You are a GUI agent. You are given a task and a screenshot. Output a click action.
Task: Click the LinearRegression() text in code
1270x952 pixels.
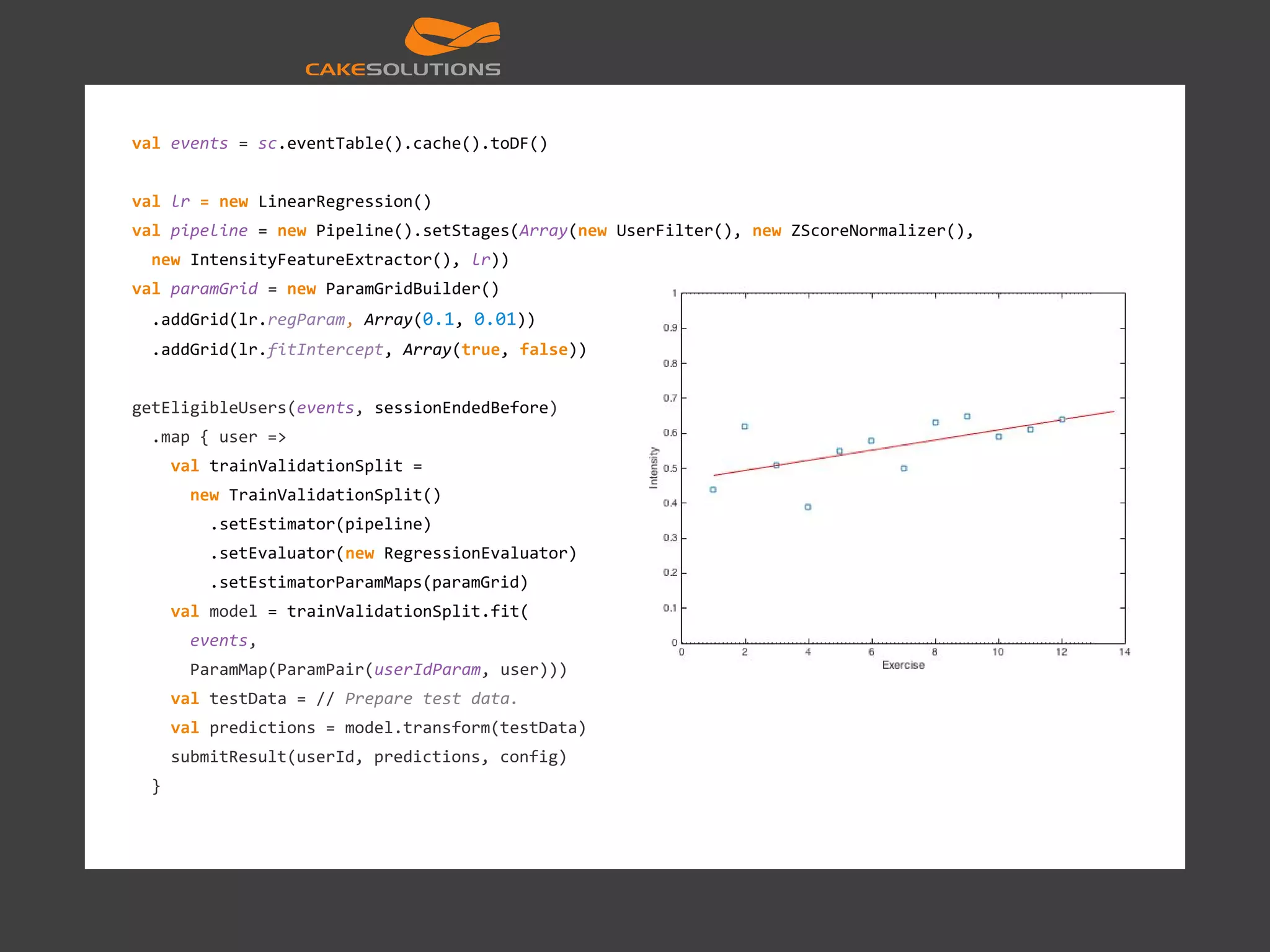[344, 202]
